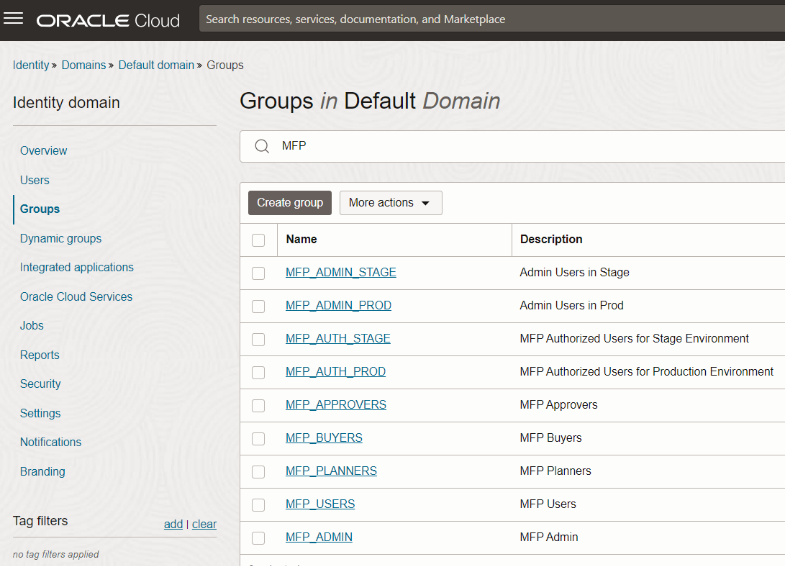Select Groups in the sidebar
The width and height of the screenshot is (785, 566).
click(x=40, y=209)
